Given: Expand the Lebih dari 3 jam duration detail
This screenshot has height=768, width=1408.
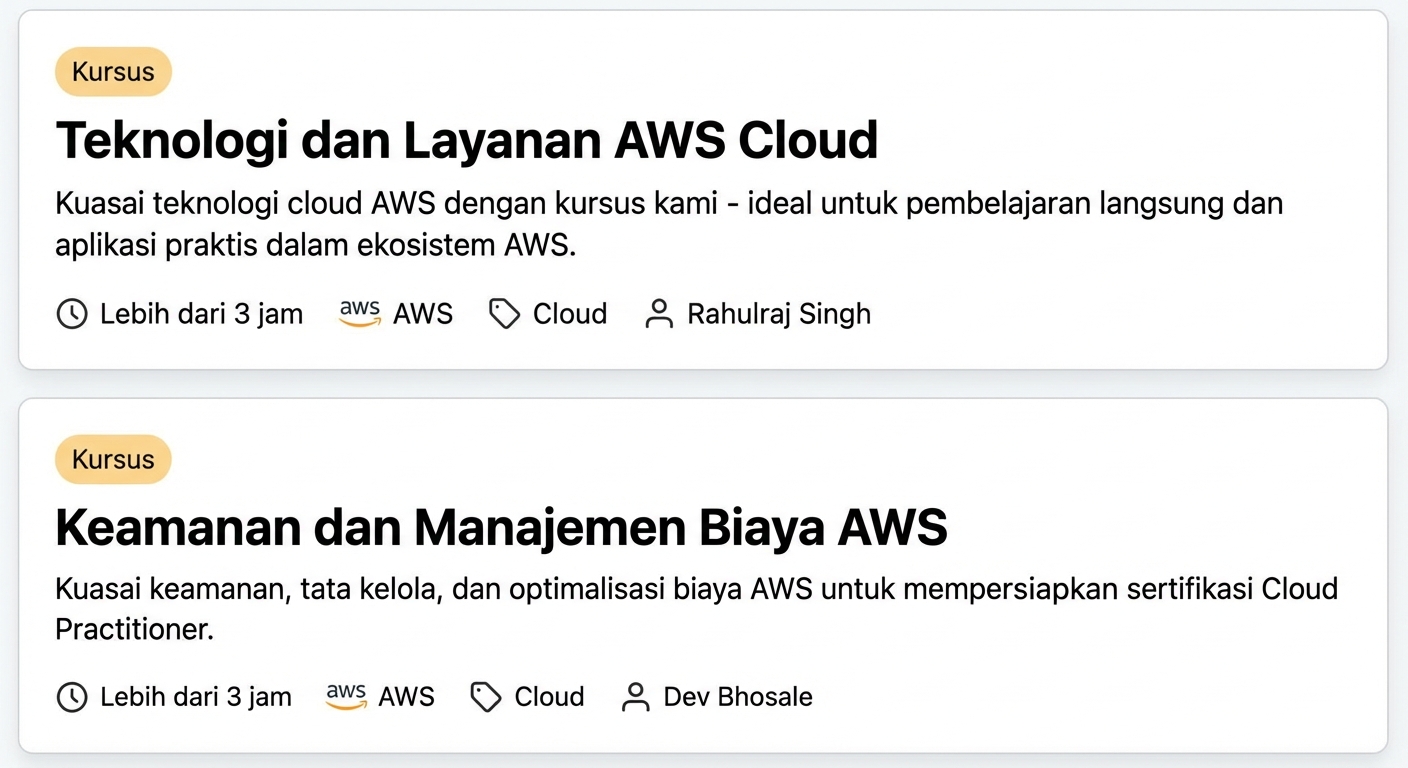Looking at the screenshot, I should point(201,314).
